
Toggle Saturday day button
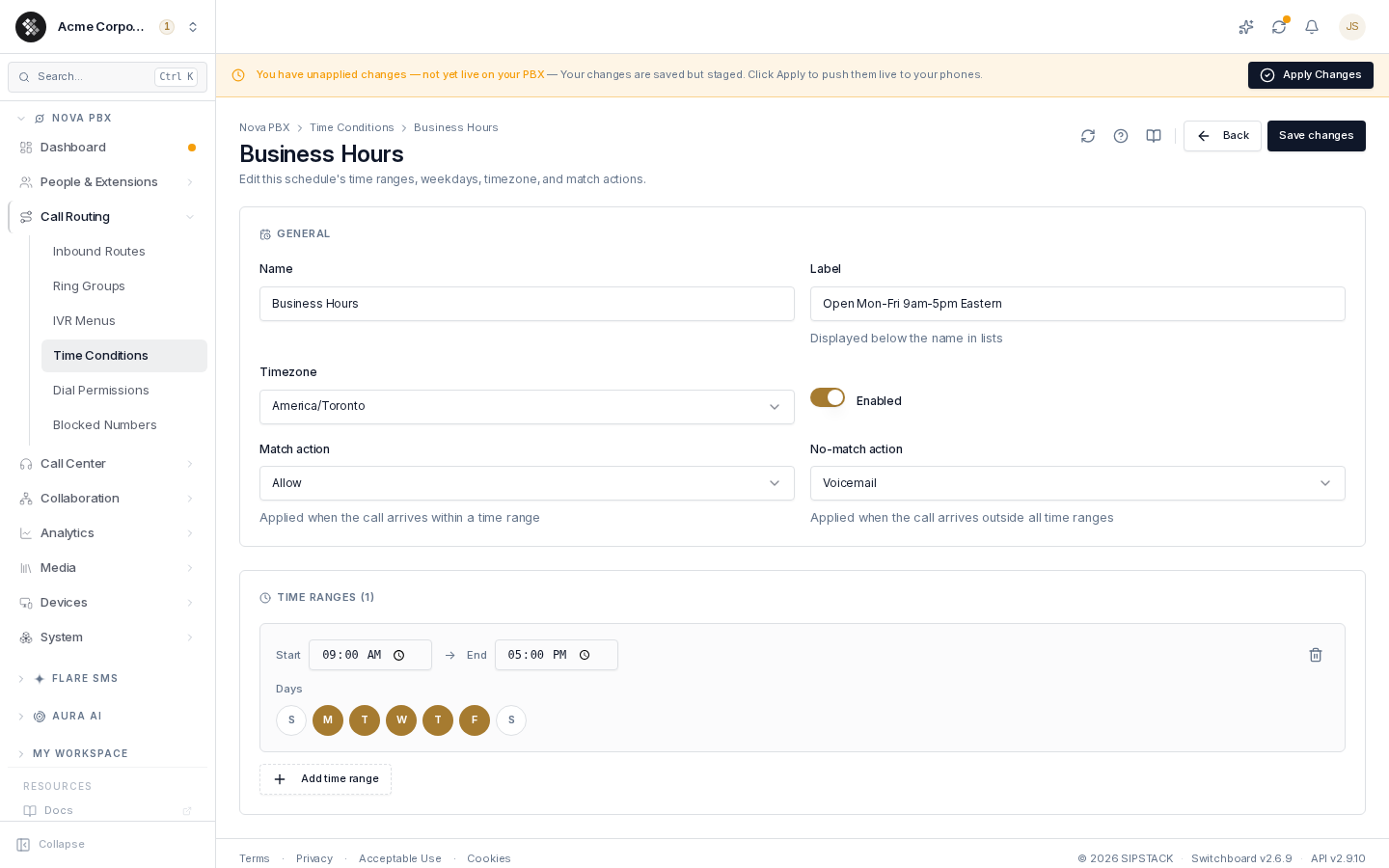pyautogui.click(x=511, y=720)
